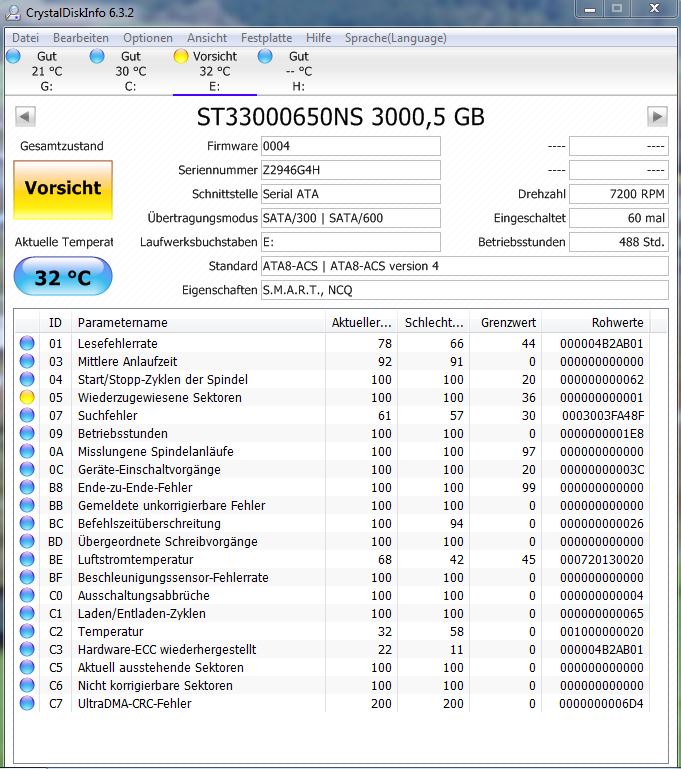
Task: Open the Sprache(Language) menu
Action: (395, 38)
